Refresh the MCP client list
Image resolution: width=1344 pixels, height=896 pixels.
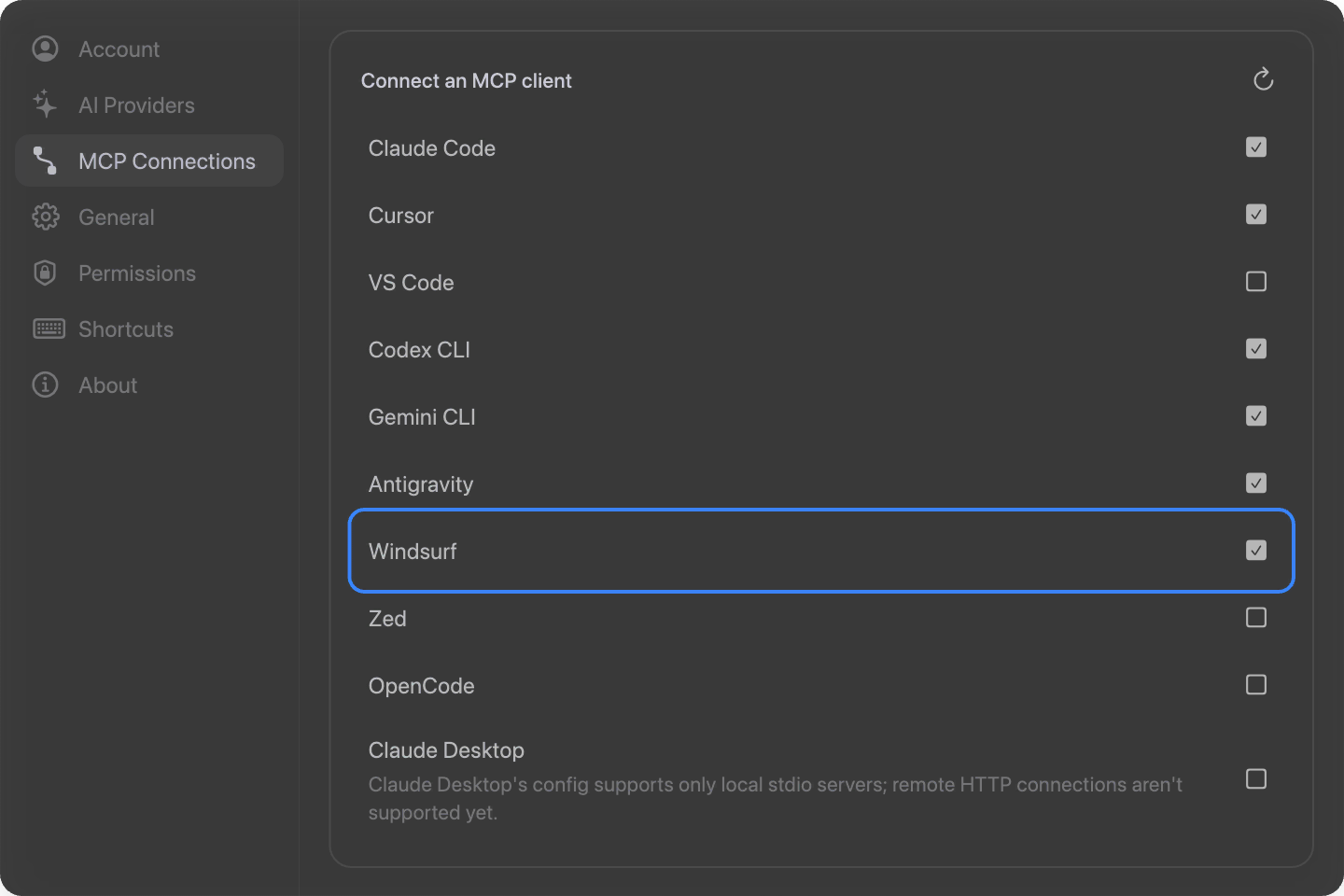tap(1263, 80)
